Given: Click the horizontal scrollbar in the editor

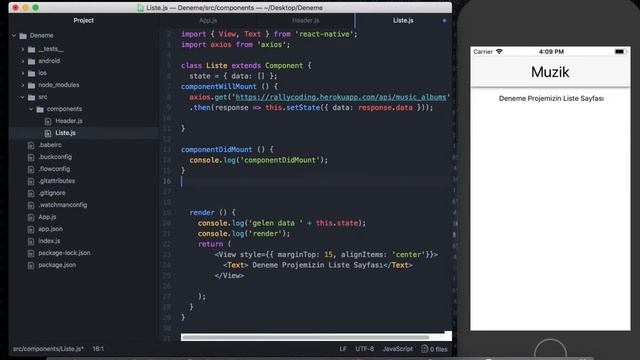Looking at the screenshot, I should [305, 337].
